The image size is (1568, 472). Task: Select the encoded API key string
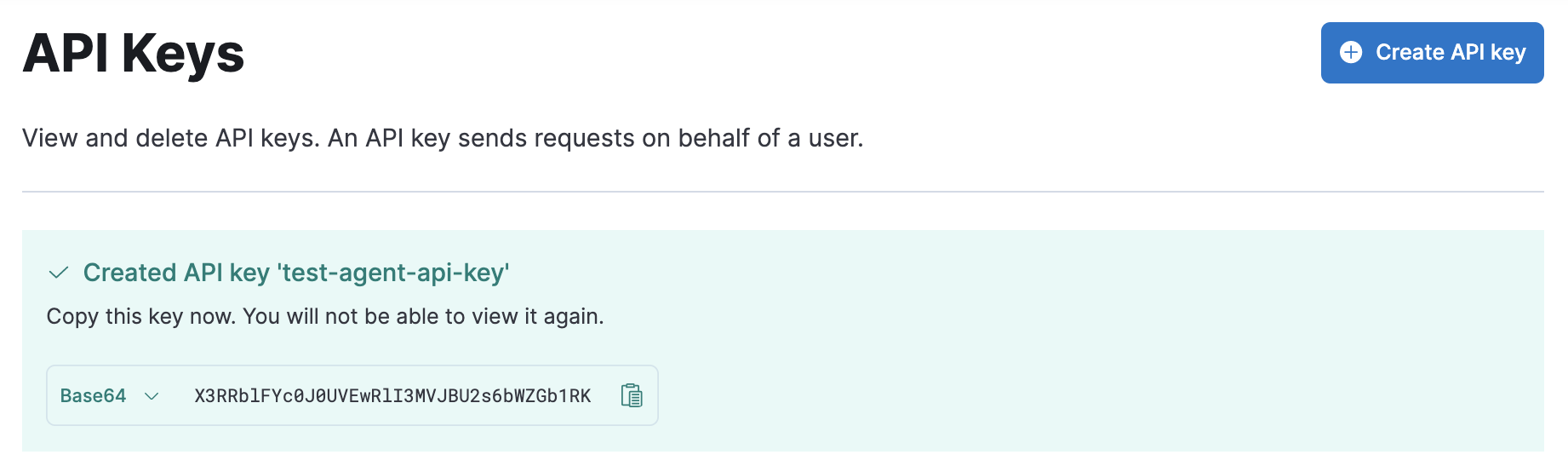point(392,395)
